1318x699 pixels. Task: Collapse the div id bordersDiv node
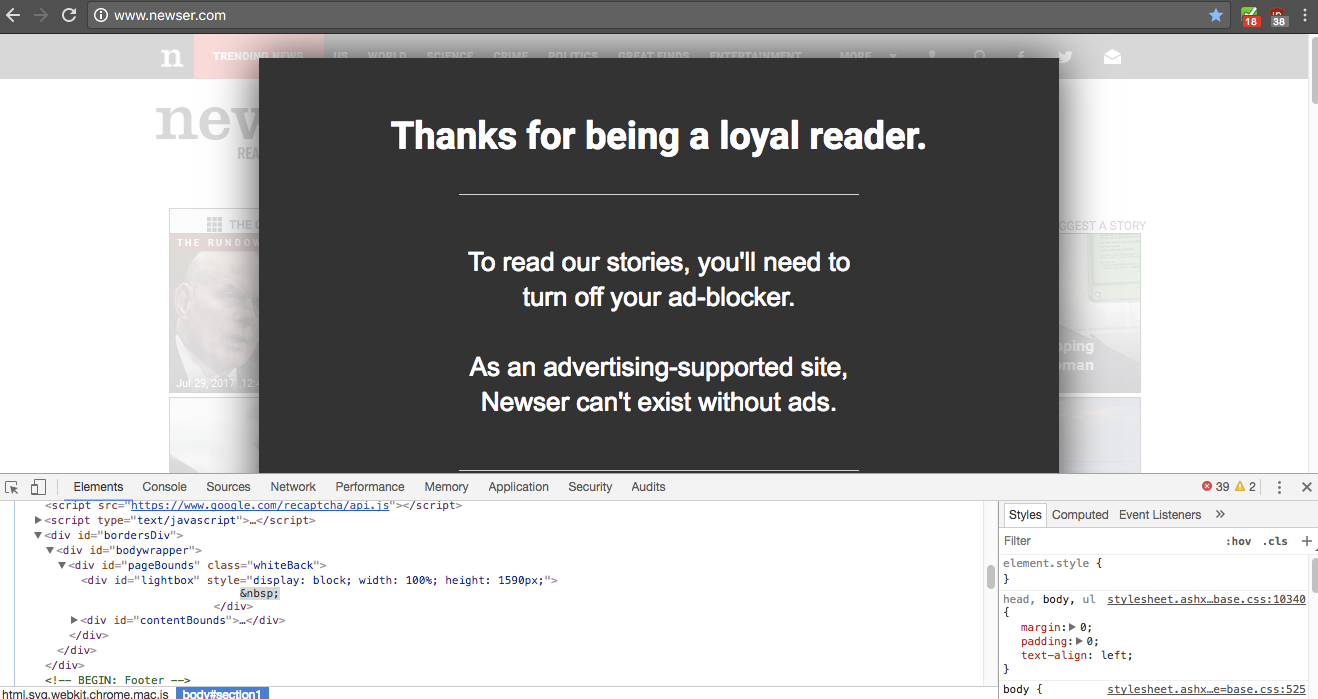click(x=39, y=535)
